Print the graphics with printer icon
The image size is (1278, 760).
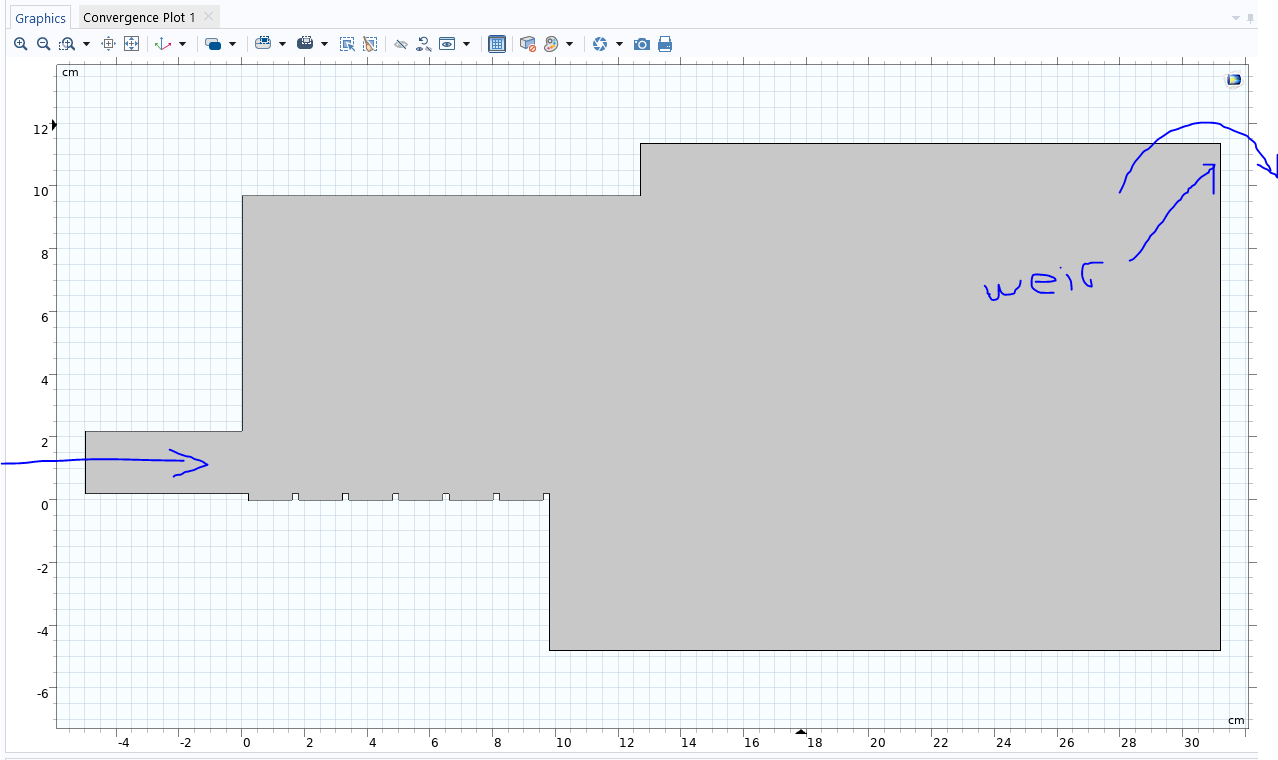(665, 44)
